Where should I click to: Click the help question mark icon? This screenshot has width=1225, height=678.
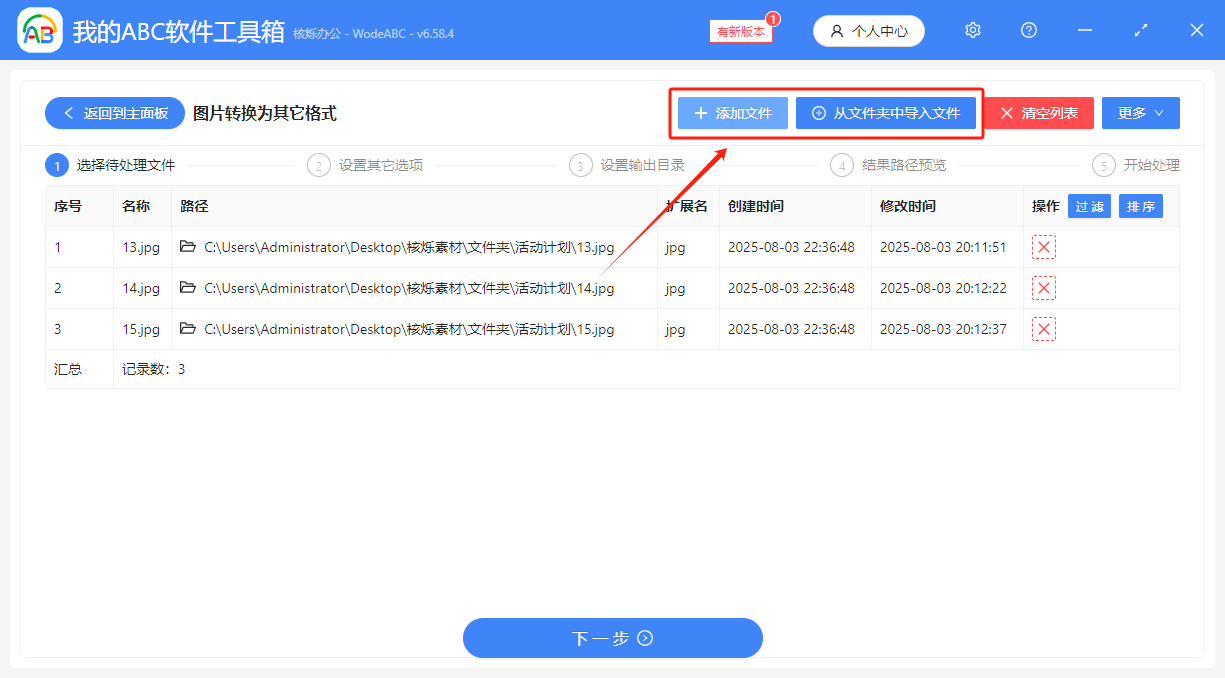1028,30
